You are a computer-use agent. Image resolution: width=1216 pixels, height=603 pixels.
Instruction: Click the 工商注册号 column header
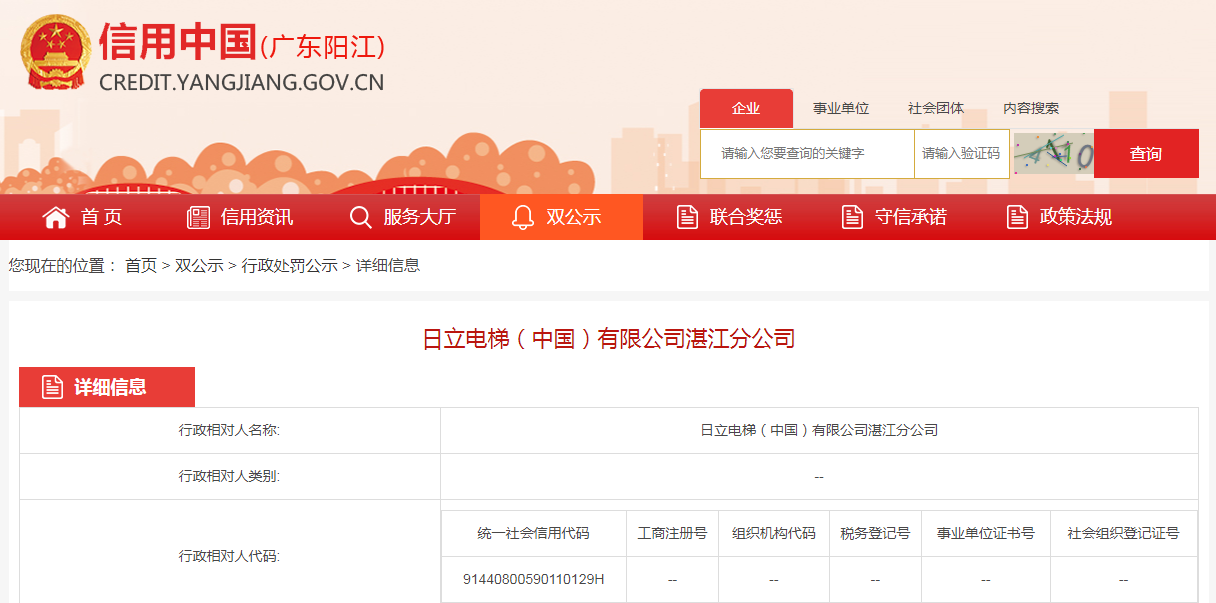tap(672, 533)
